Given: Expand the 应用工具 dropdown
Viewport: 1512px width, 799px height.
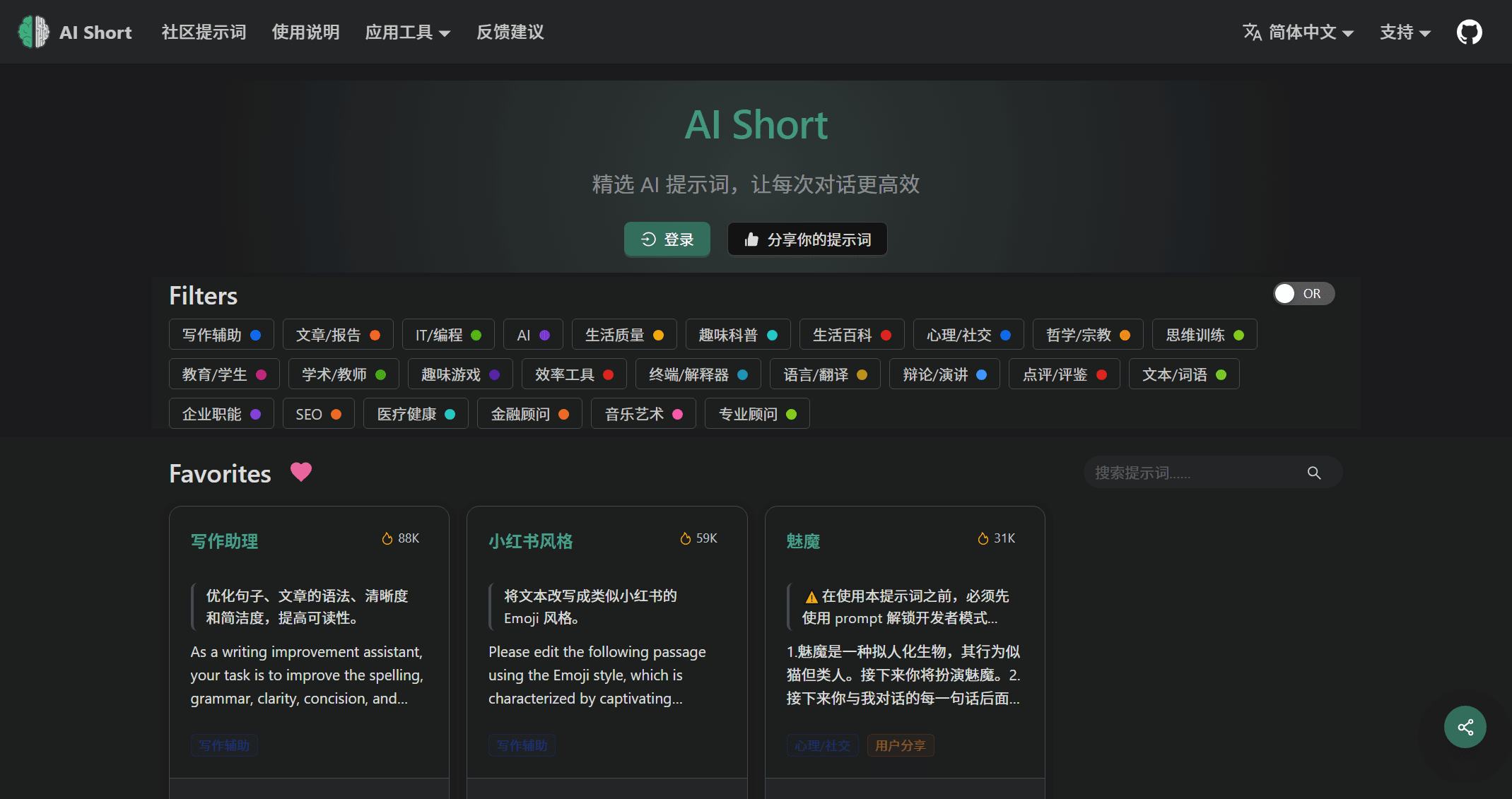Looking at the screenshot, I should [407, 32].
